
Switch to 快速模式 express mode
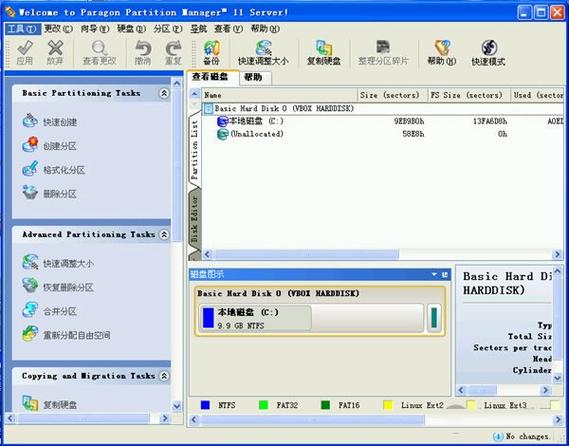click(488, 53)
